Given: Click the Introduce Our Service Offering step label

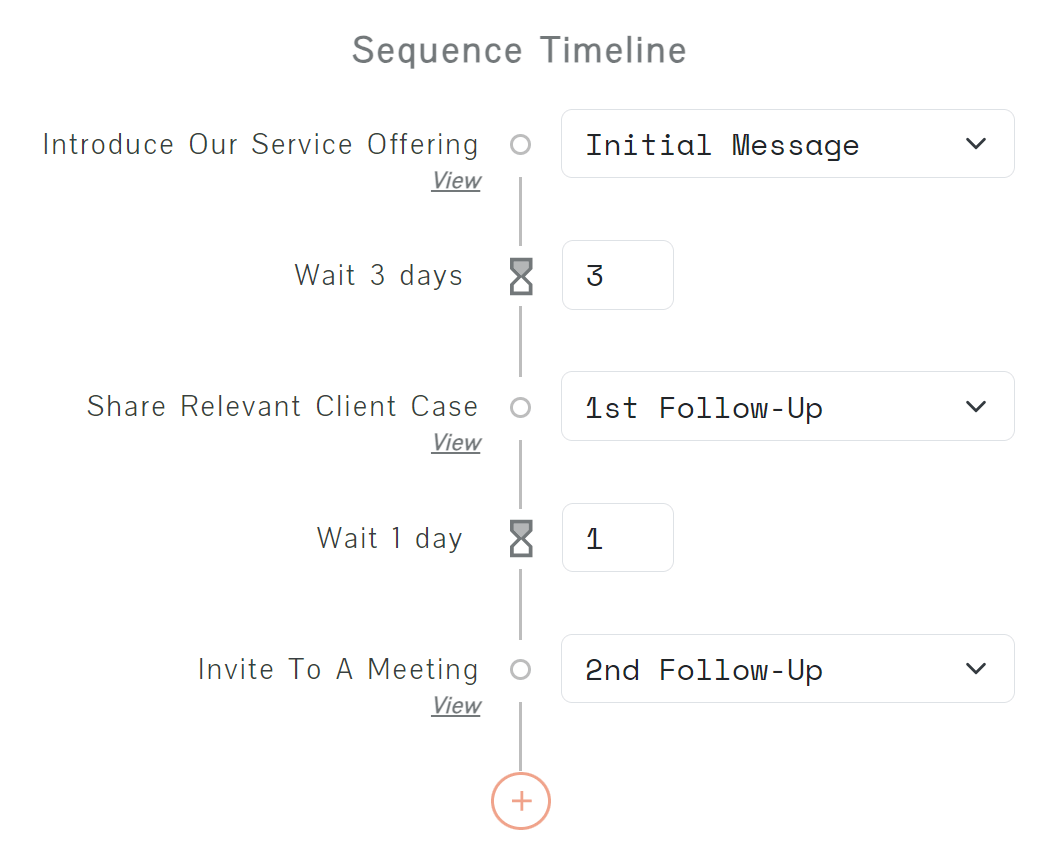Looking at the screenshot, I should (260, 145).
